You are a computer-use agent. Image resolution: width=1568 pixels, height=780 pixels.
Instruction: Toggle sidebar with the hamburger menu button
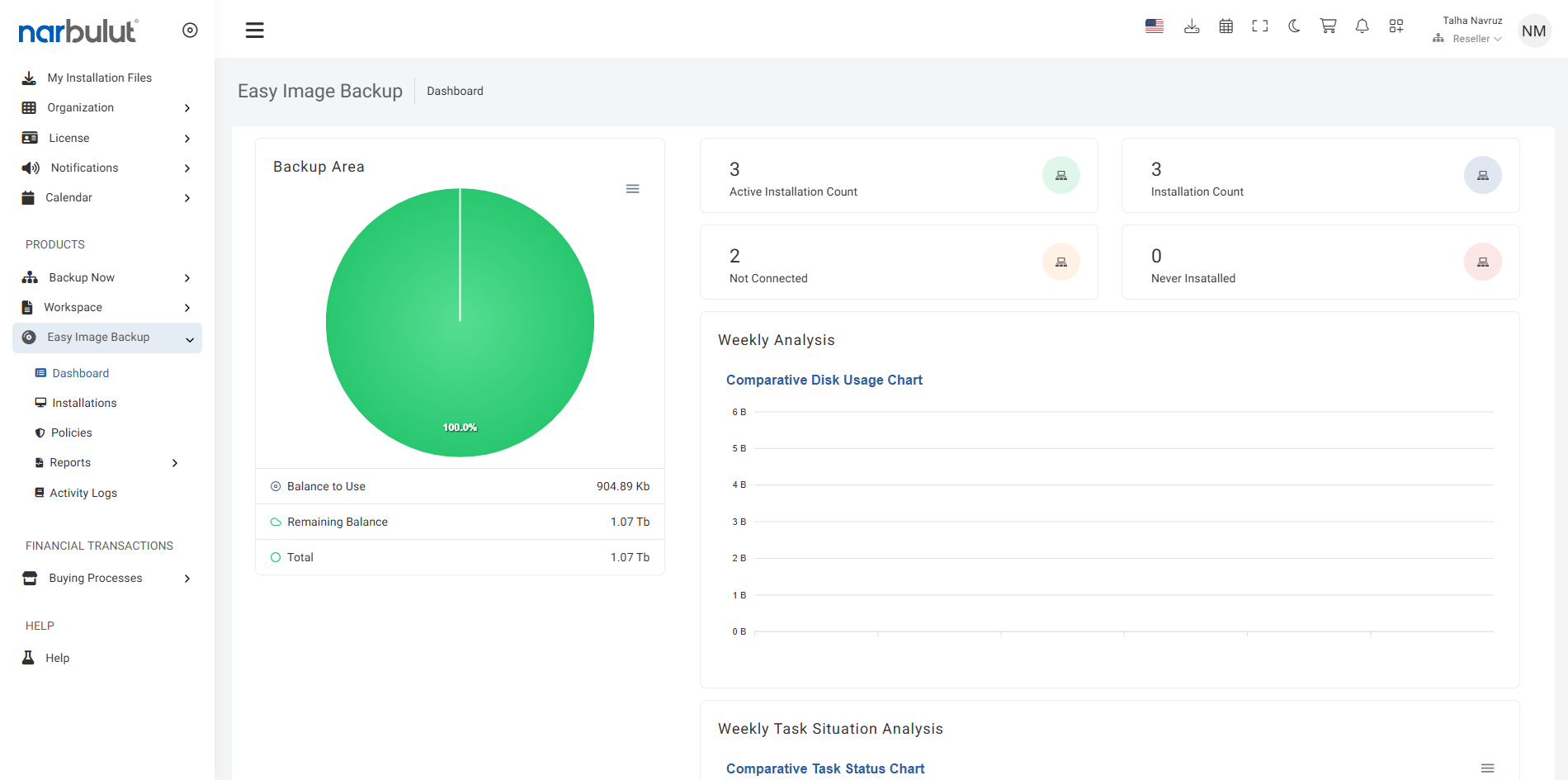point(255,31)
